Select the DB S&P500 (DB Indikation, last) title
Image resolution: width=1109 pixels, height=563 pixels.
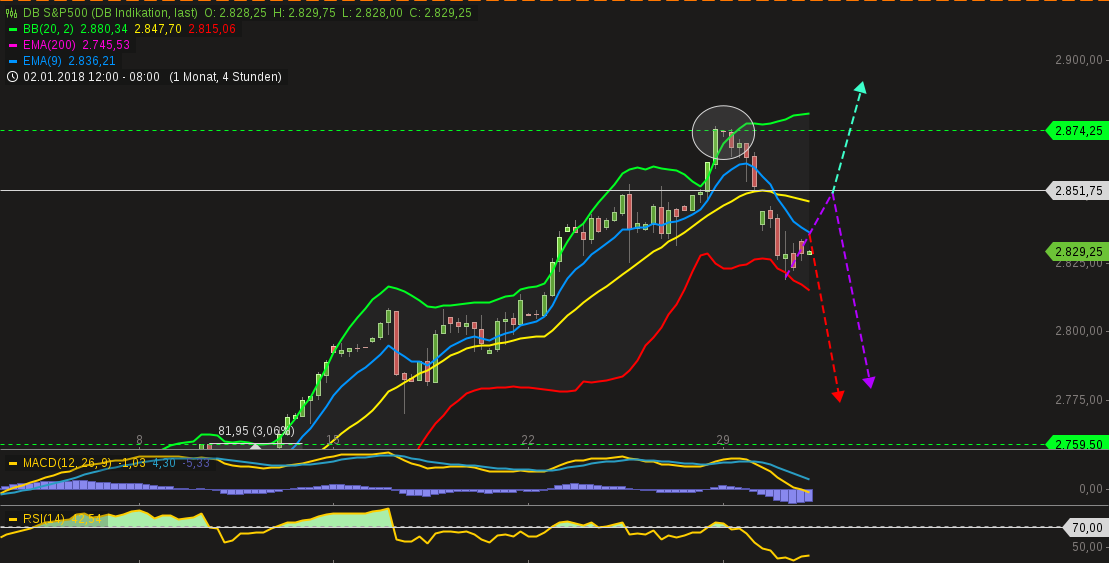point(110,13)
